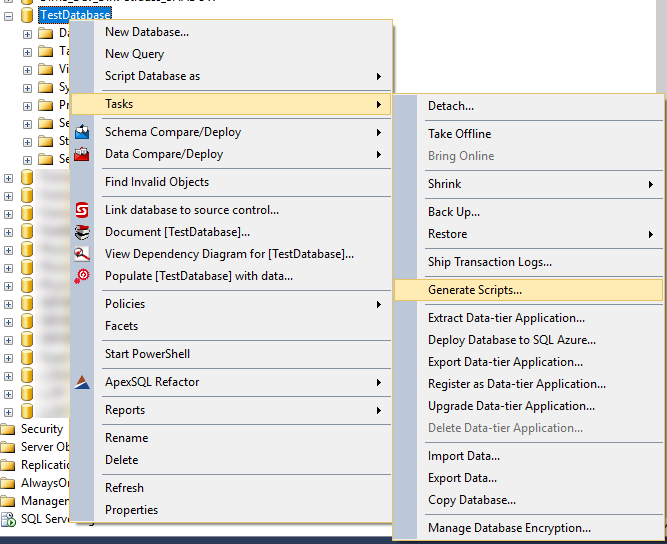Viewport: 667px width, 544px height.
Task: Click the Populate with data gear icon
Action: click(82, 276)
